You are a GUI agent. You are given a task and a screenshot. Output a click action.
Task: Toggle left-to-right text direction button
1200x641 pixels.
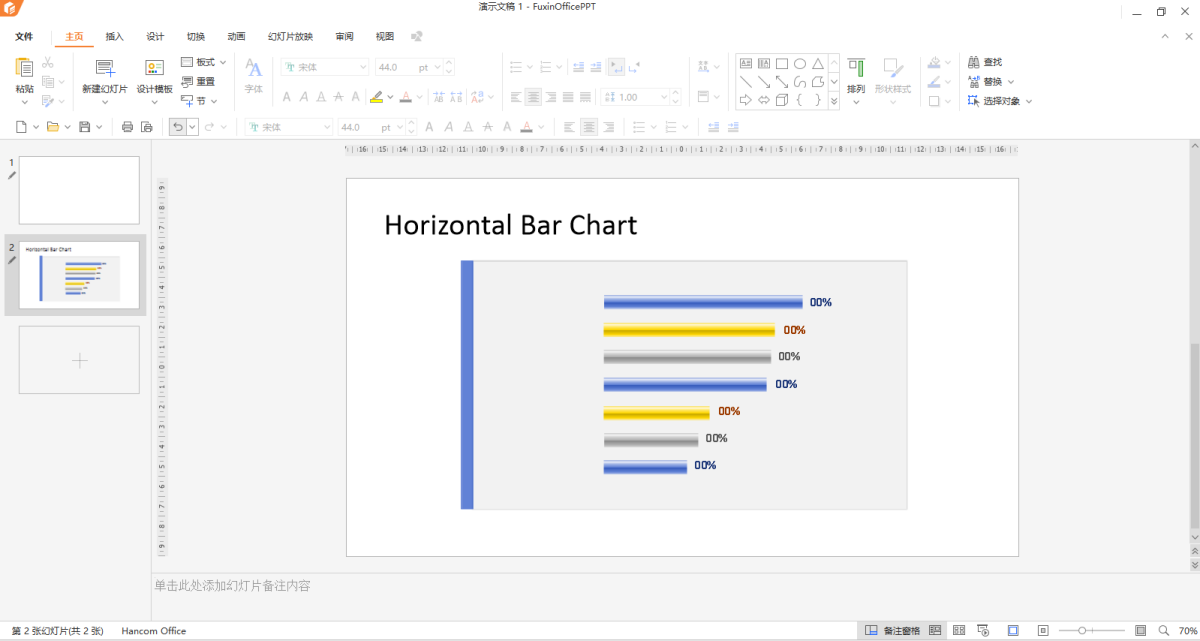[x=617, y=67]
